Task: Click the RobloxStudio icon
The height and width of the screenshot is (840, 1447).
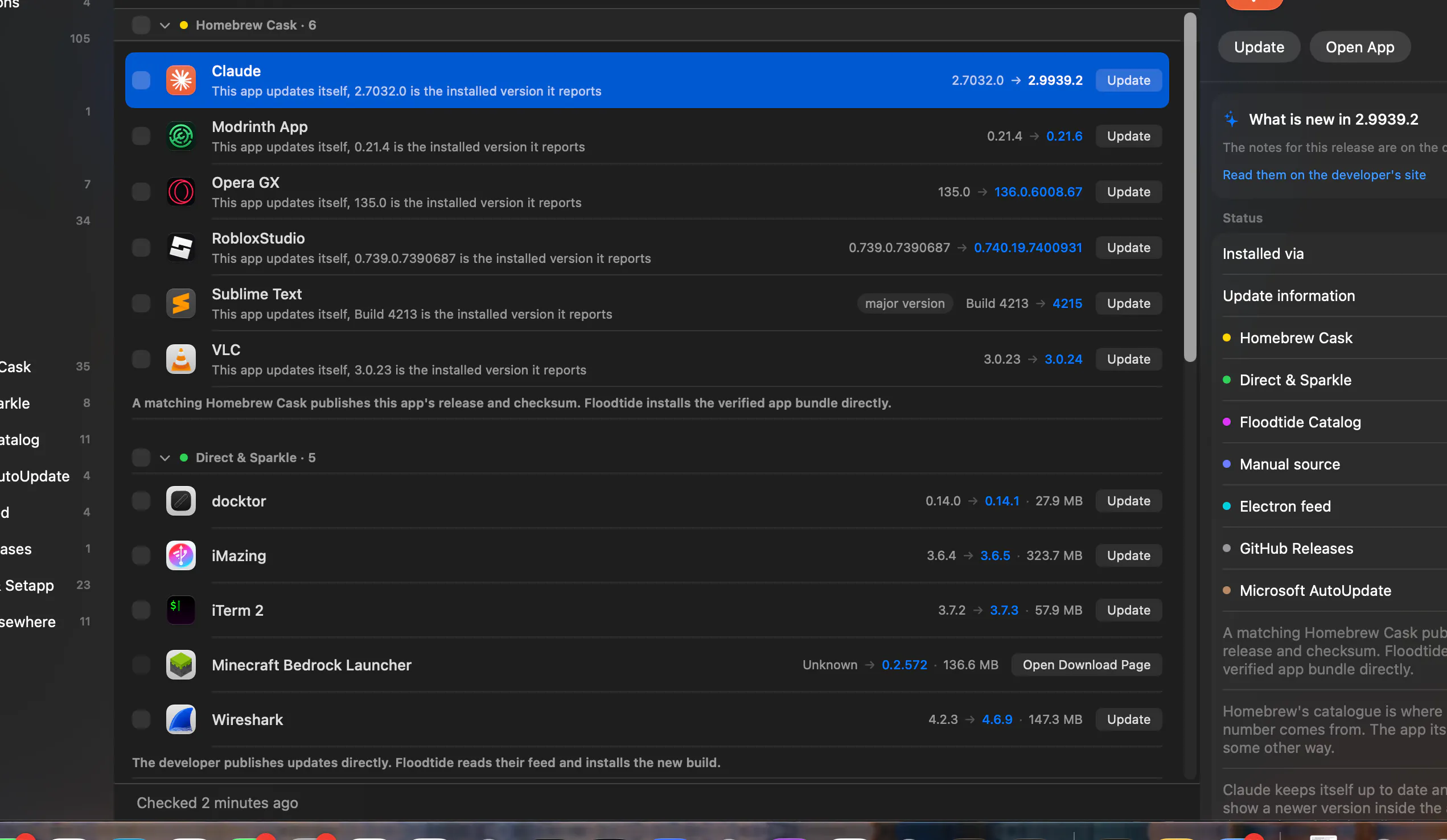Action: (181, 247)
